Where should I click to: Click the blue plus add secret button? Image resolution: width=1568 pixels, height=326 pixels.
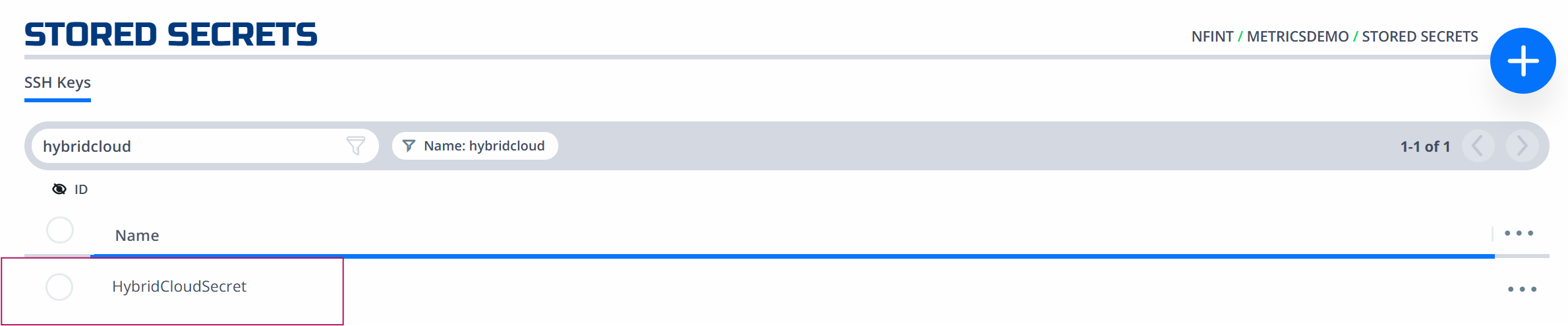[x=1523, y=61]
